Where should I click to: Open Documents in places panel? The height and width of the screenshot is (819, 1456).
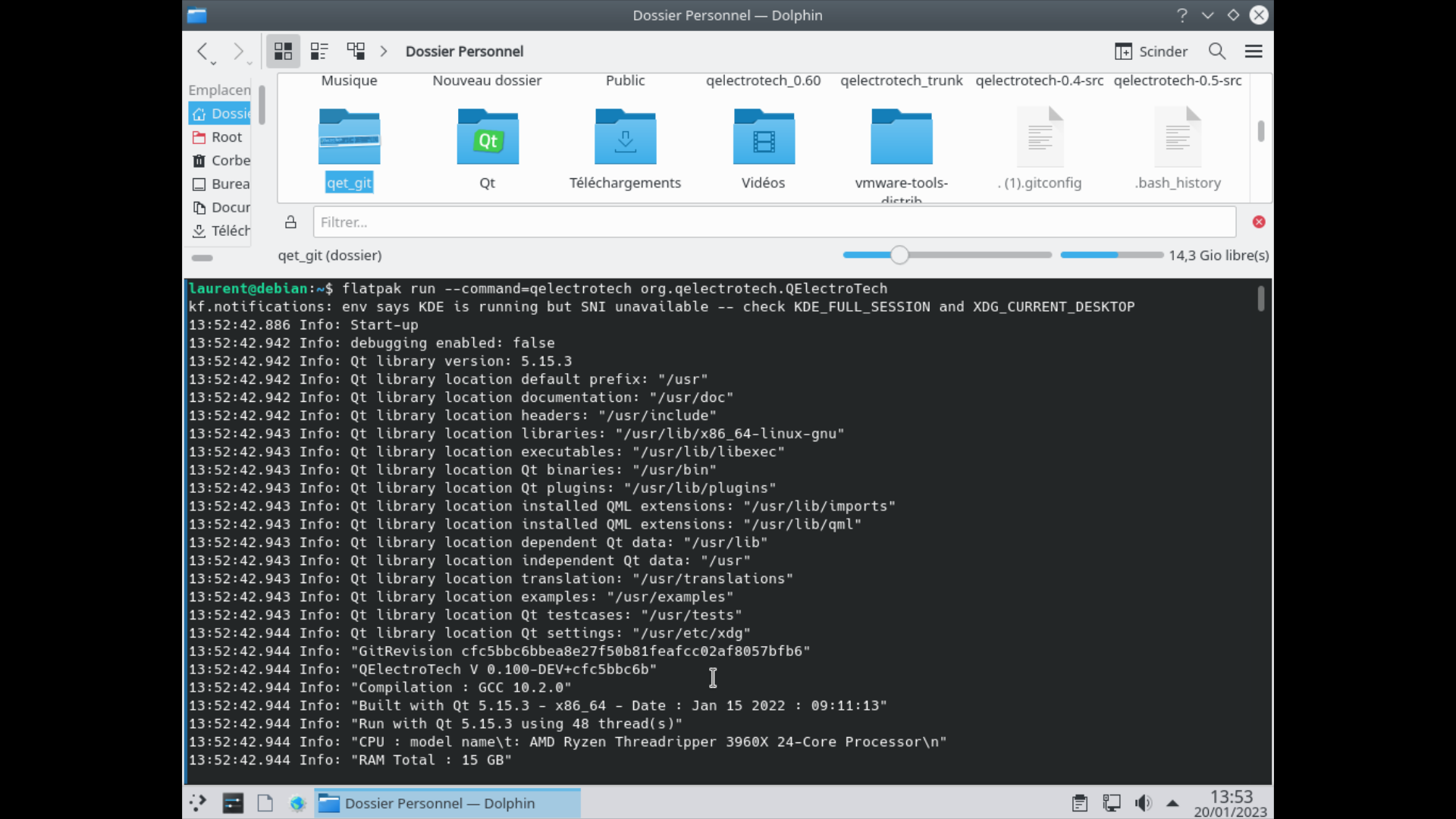(220, 207)
